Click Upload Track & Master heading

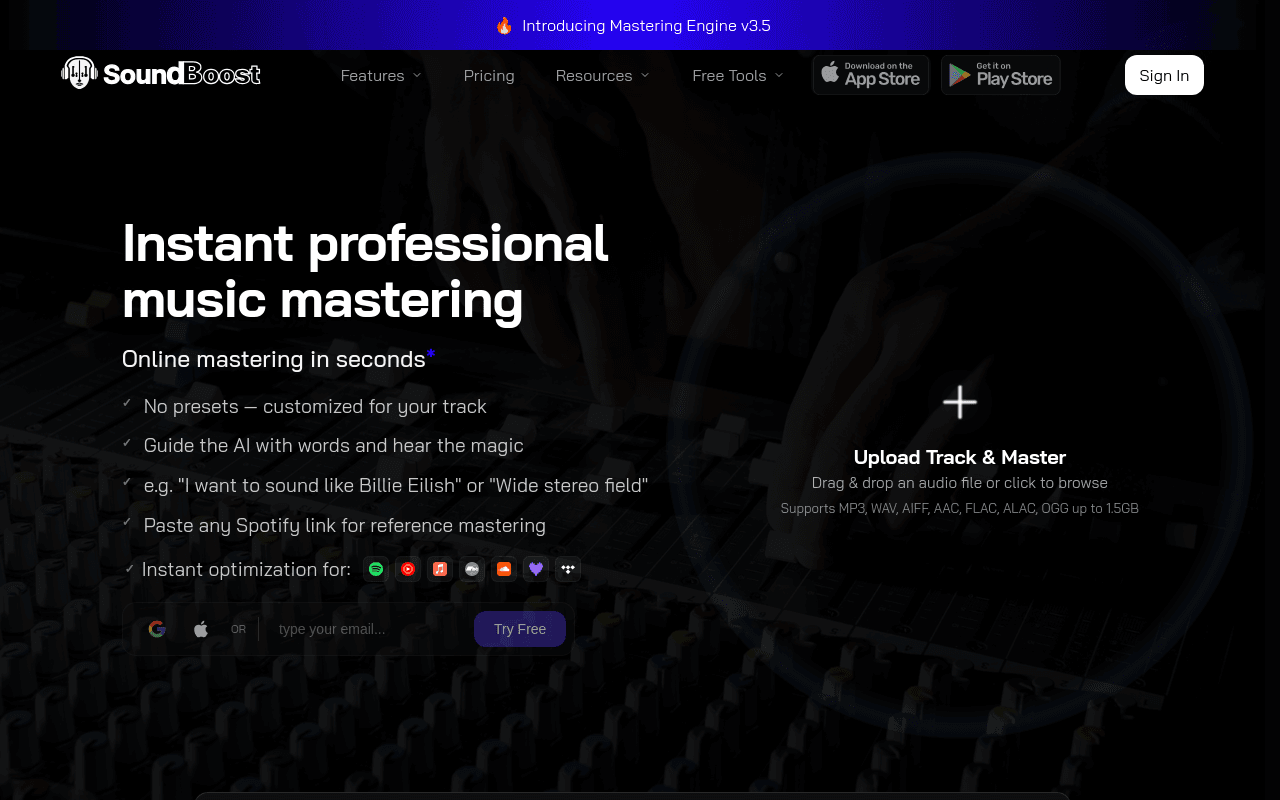click(x=960, y=457)
